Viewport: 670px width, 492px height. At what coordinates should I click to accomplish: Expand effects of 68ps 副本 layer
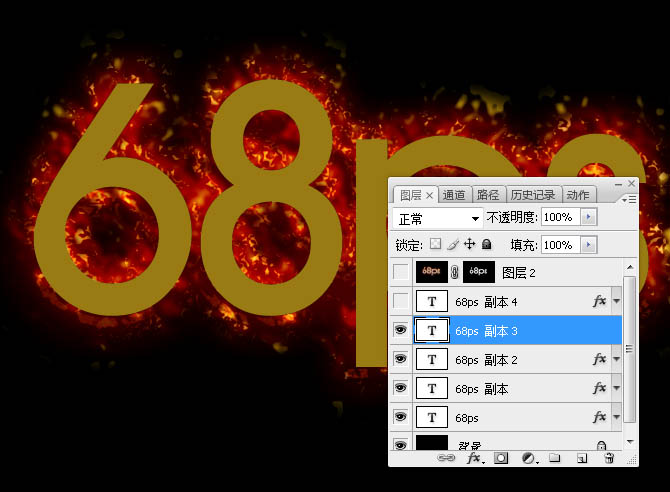coord(617,388)
